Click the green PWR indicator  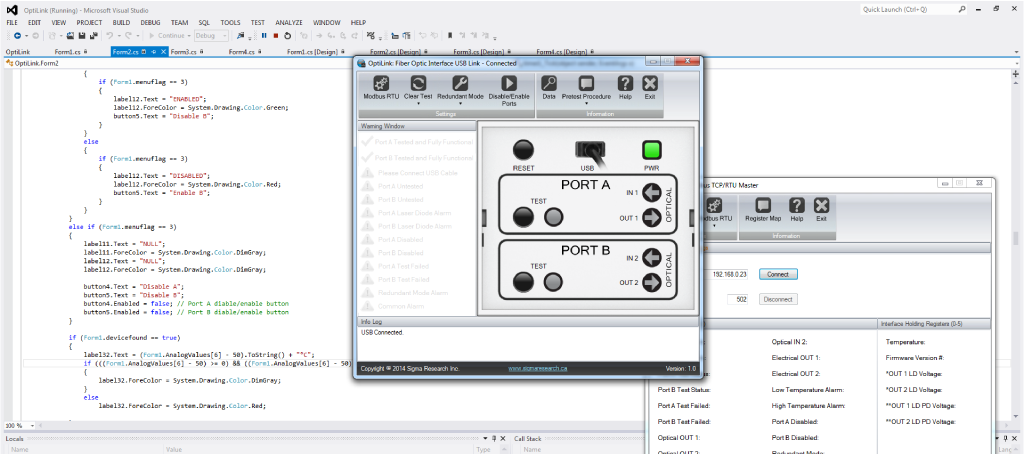[652, 150]
